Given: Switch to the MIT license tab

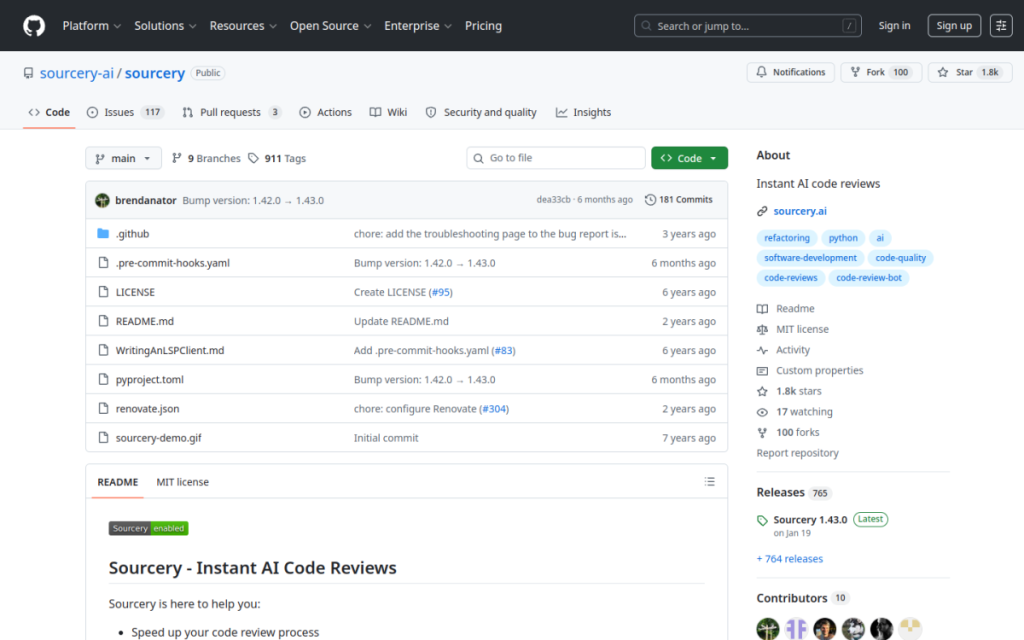Looking at the screenshot, I should click(x=183, y=482).
